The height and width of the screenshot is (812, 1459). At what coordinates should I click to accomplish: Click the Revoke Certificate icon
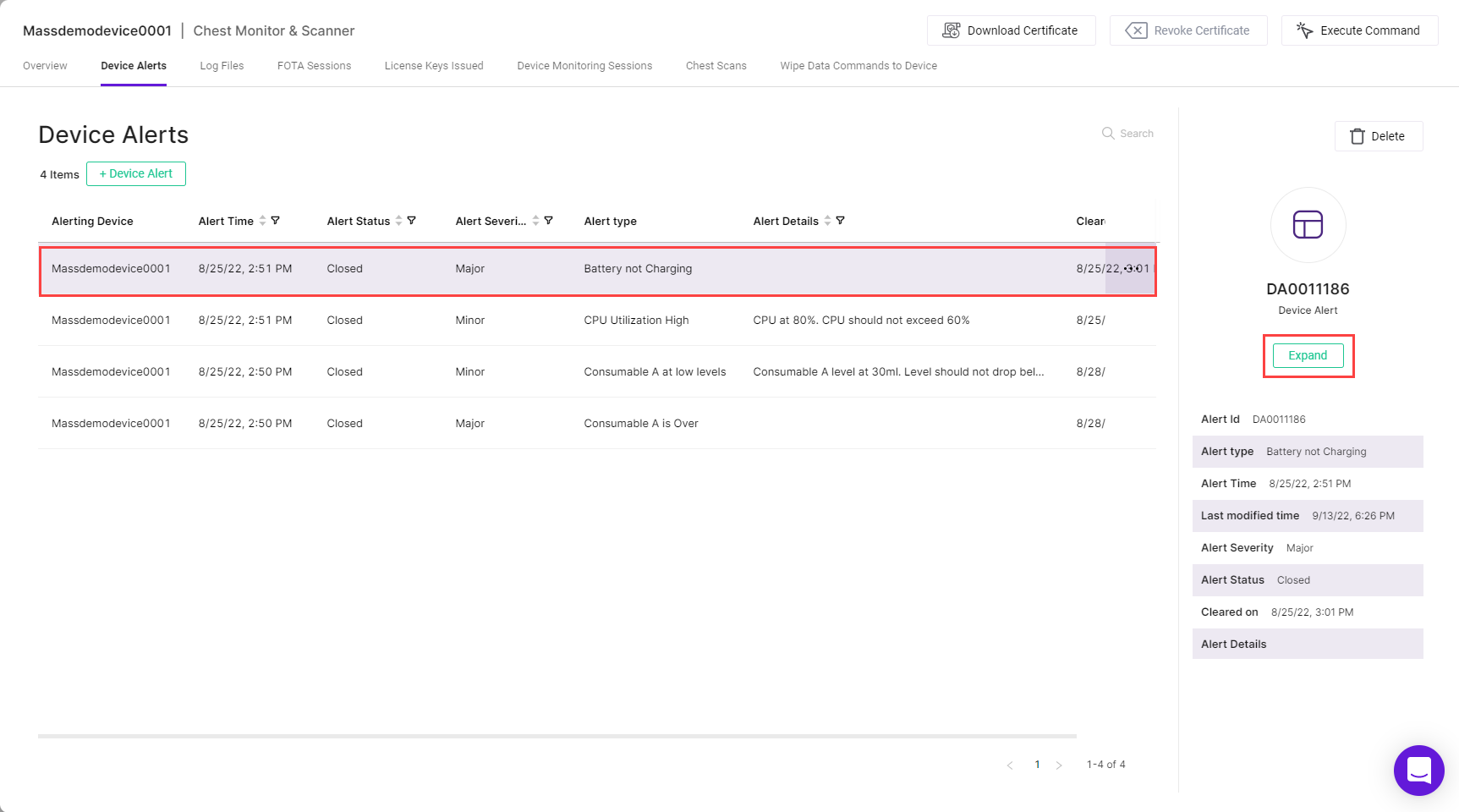coord(1136,30)
